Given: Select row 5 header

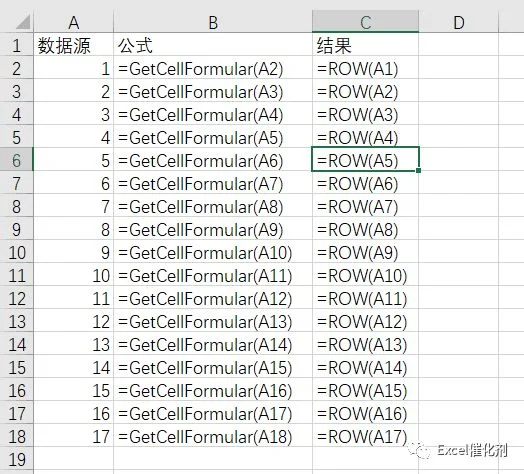Looking at the screenshot, I should click(x=17, y=137).
